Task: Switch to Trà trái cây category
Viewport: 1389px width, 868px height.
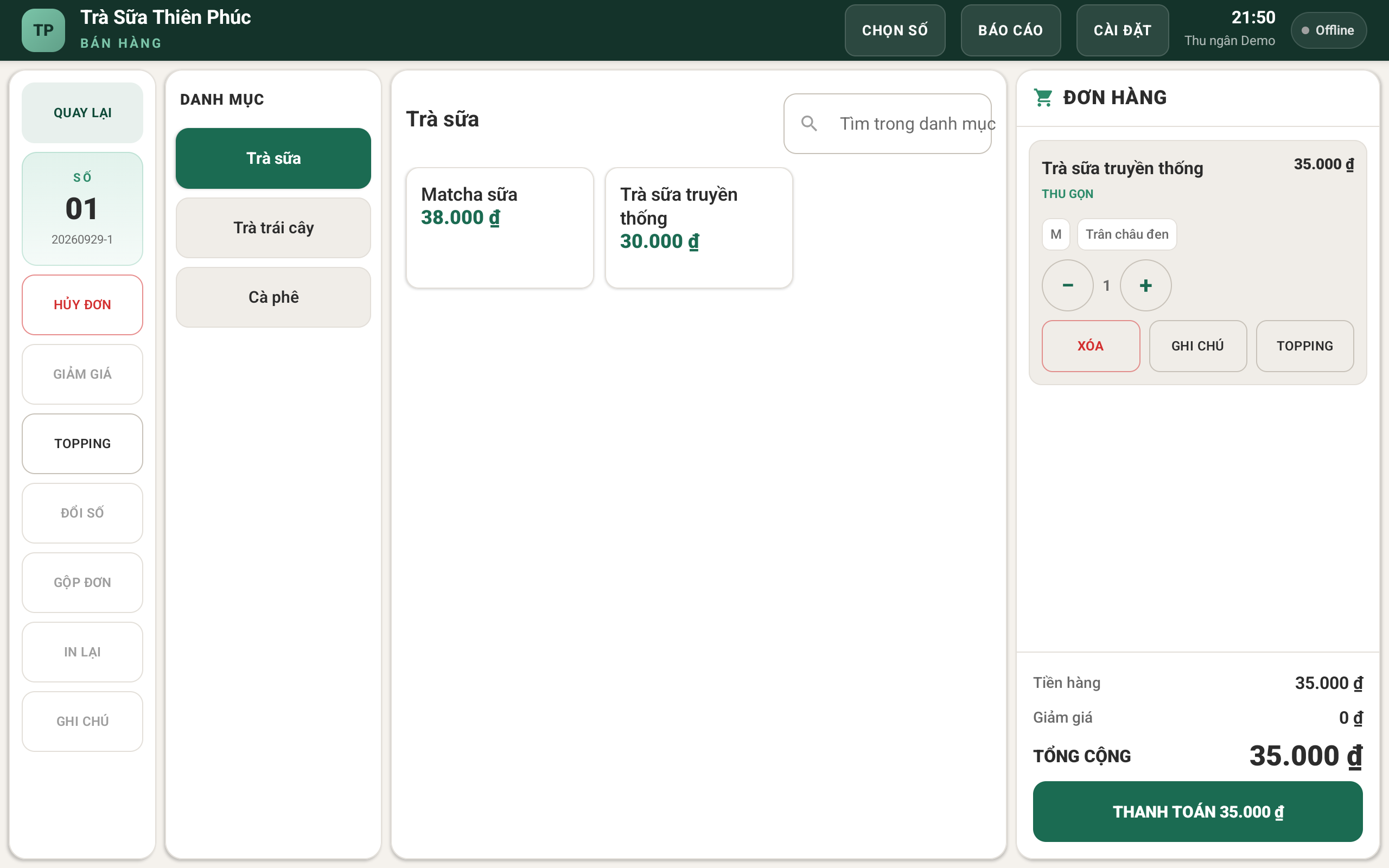Action: [273, 228]
